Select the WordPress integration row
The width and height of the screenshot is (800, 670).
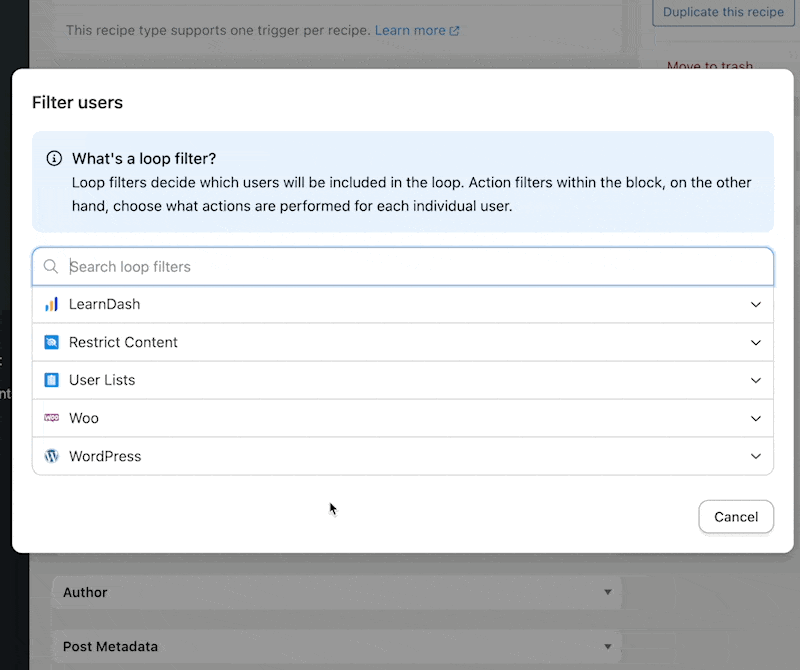400,456
